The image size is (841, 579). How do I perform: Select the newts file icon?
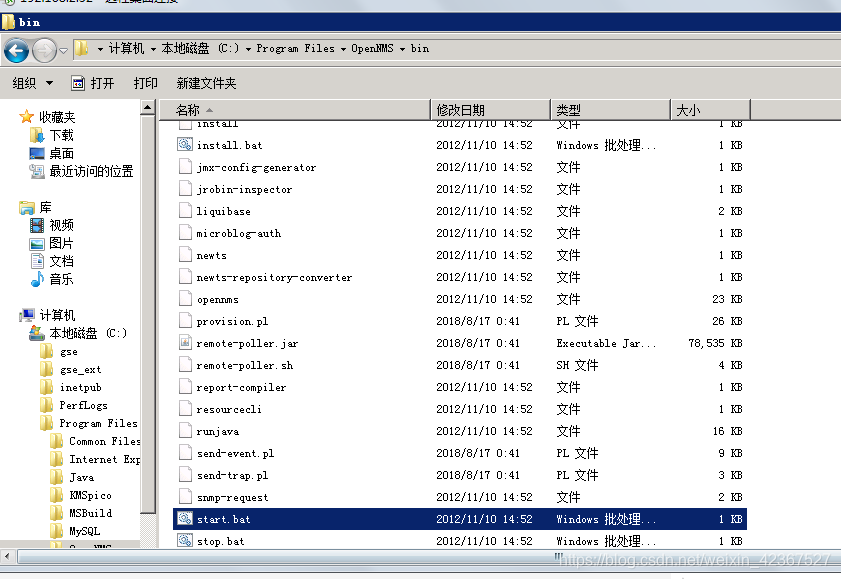coord(185,255)
